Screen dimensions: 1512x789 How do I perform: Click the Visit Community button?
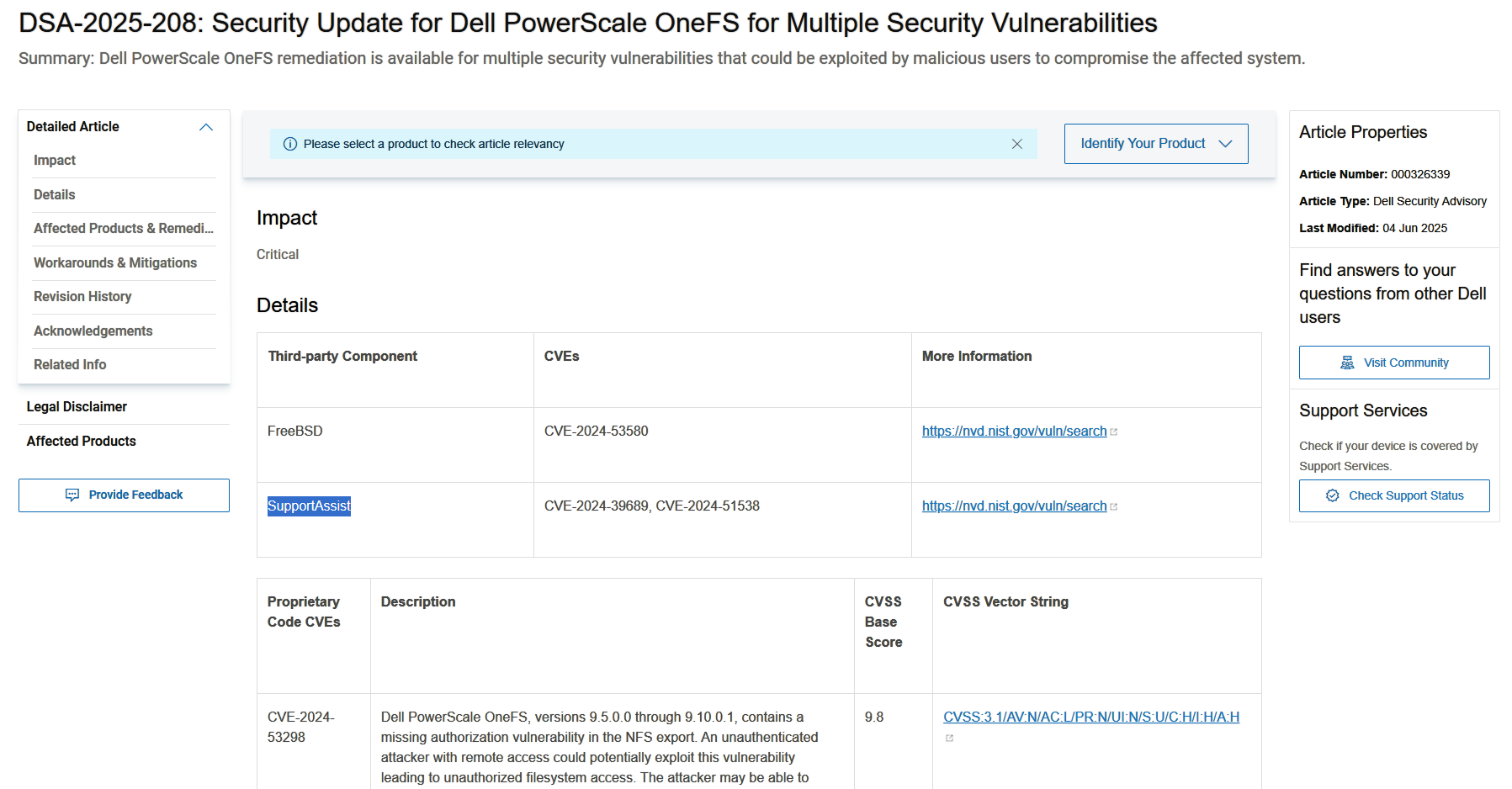1394,363
